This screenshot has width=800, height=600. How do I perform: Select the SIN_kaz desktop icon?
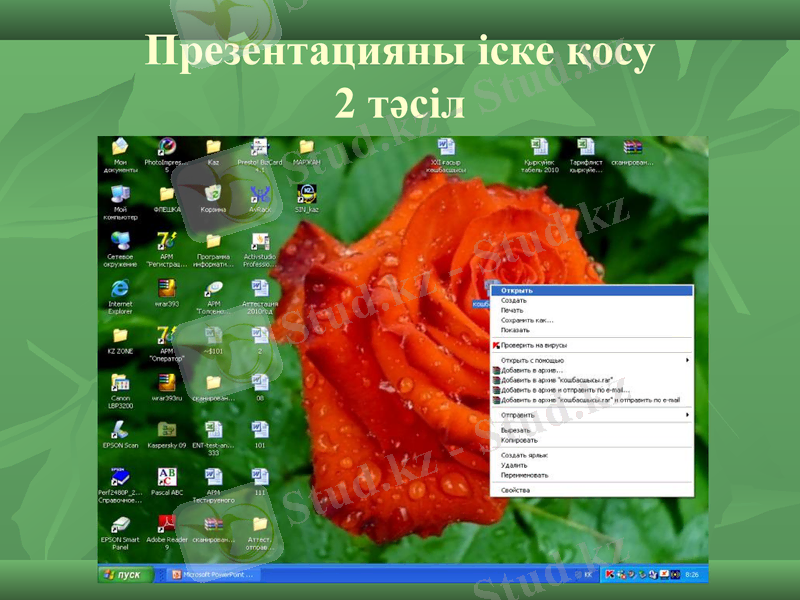[x=306, y=194]
